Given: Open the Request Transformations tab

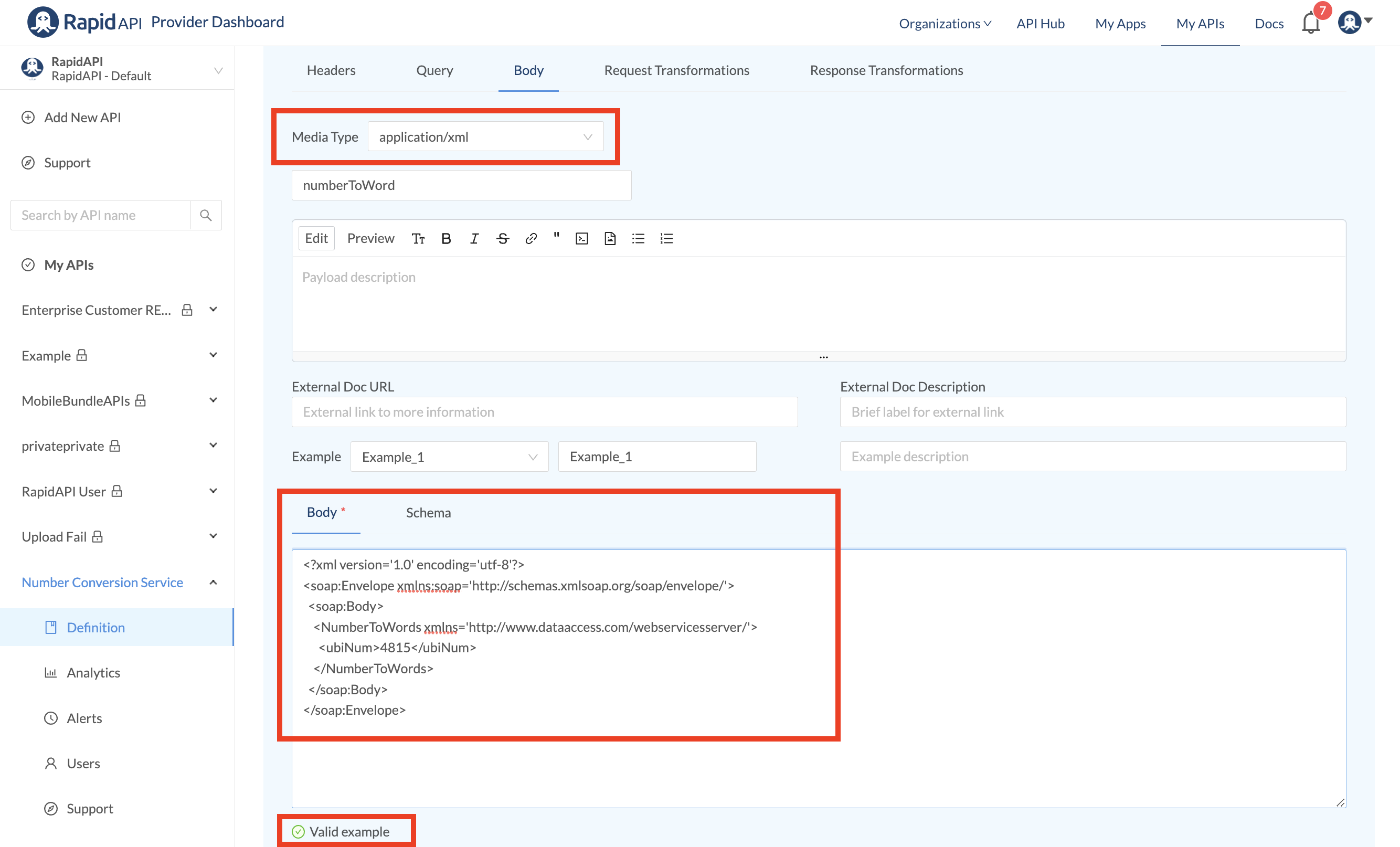Looking at the screenshot, I should [x=676, y=70].
